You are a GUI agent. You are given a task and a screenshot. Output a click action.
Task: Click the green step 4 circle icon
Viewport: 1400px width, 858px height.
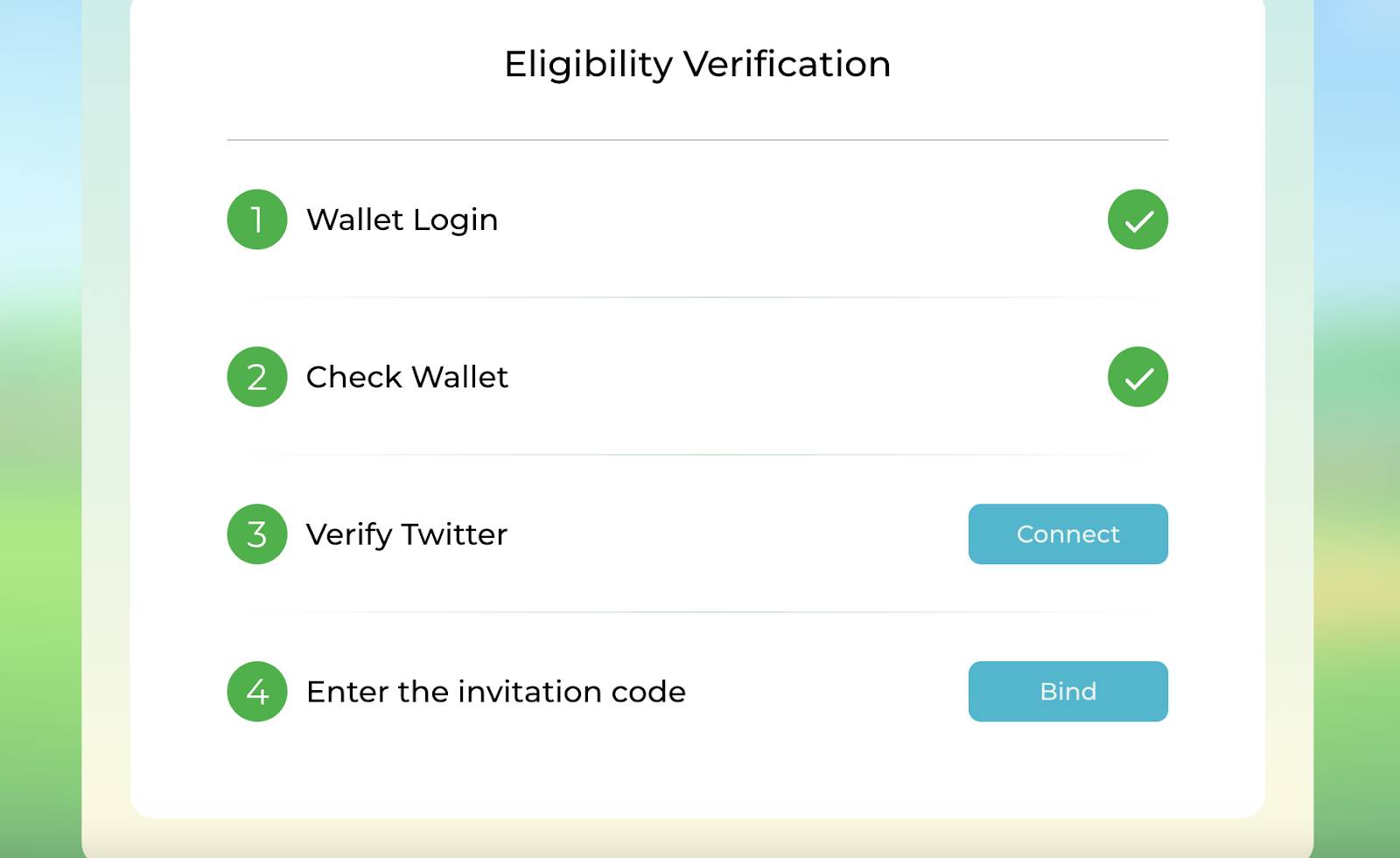point(257,692)
